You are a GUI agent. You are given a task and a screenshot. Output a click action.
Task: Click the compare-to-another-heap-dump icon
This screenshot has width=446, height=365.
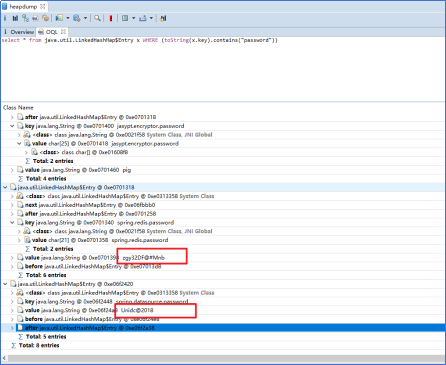tap(163, 18)
